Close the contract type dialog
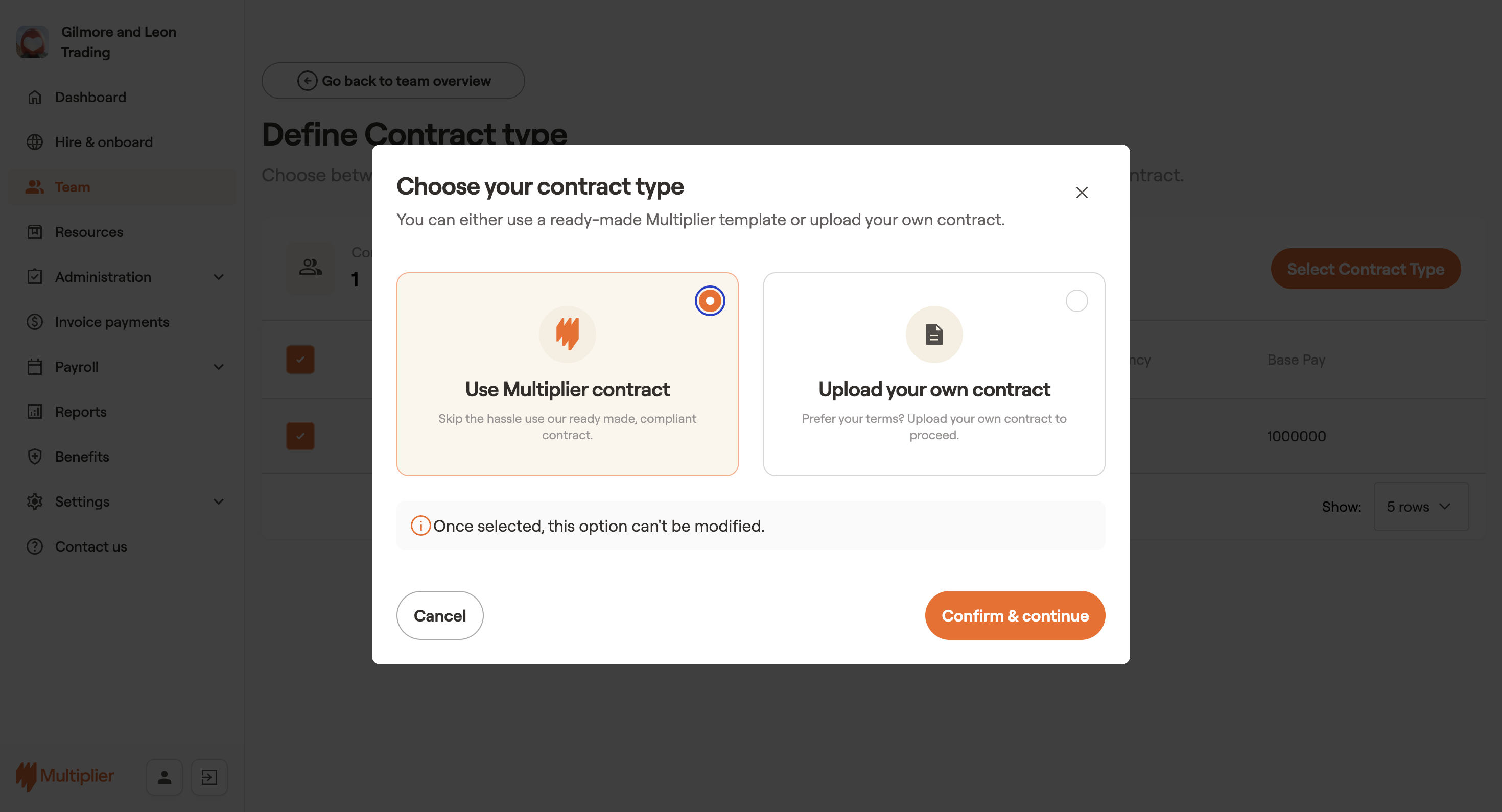 click(1082, 193)
